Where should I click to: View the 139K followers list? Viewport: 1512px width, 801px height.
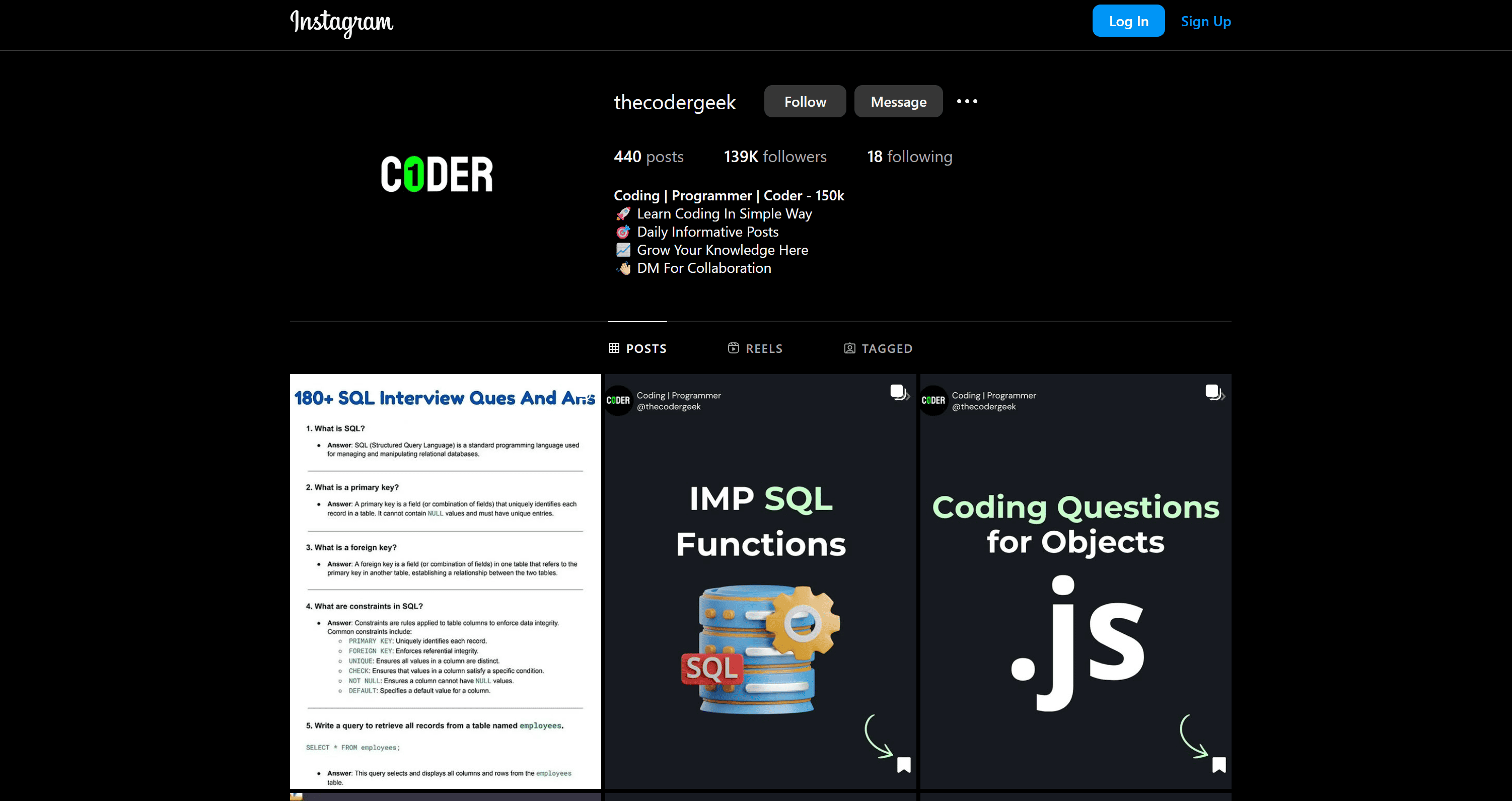[775, 157]
